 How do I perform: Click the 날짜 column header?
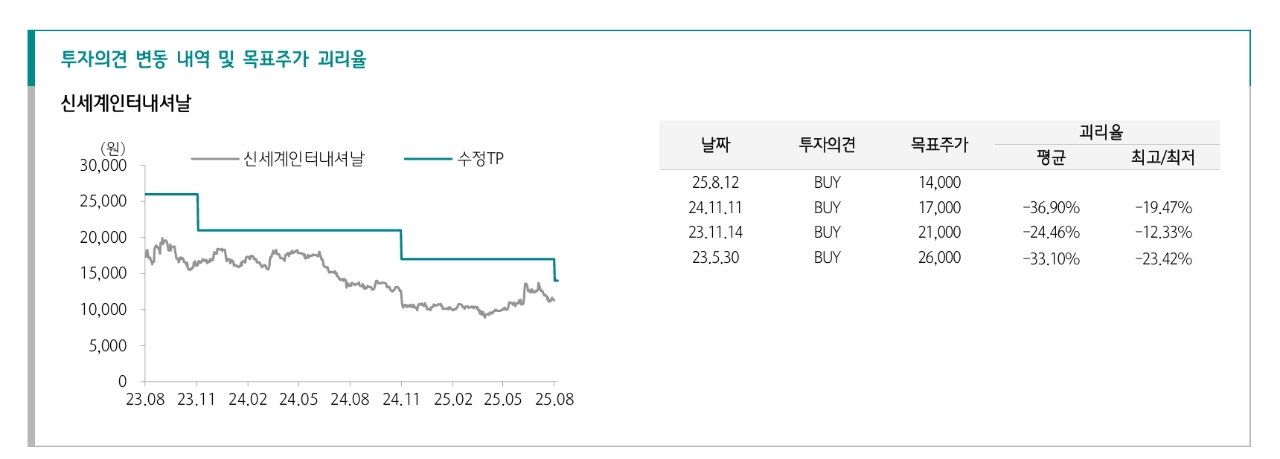(x=715, y=144)
